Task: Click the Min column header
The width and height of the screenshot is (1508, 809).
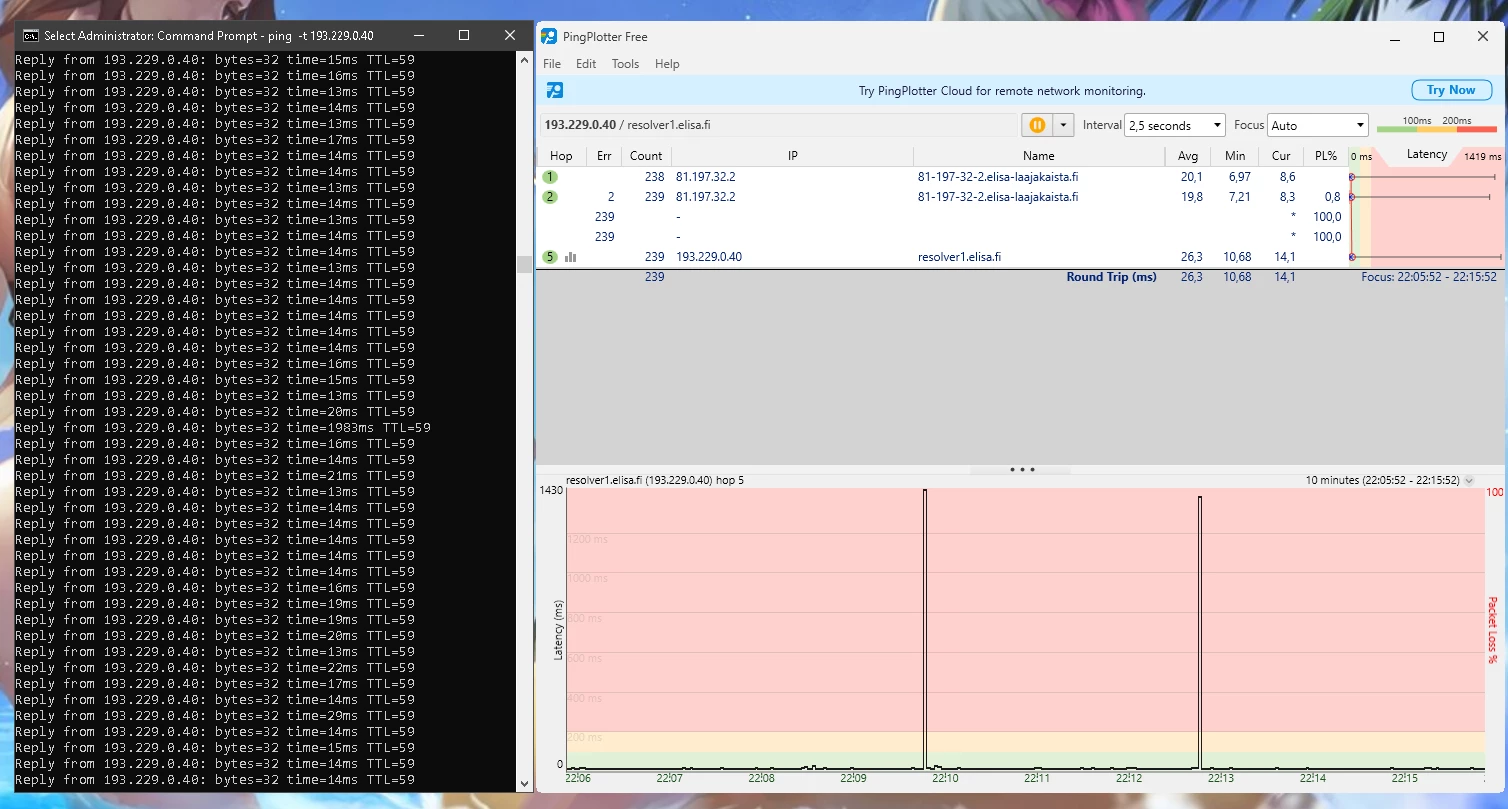Action: click(1235, 156)
